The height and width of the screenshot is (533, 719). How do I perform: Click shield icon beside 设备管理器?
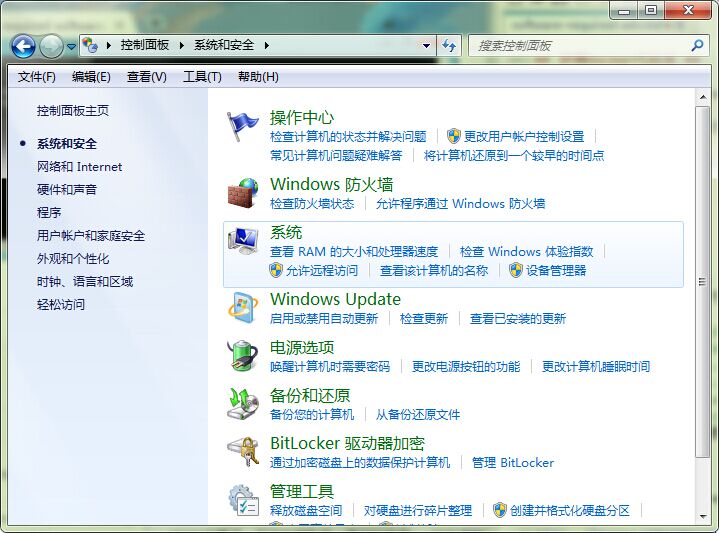point(516,270)
